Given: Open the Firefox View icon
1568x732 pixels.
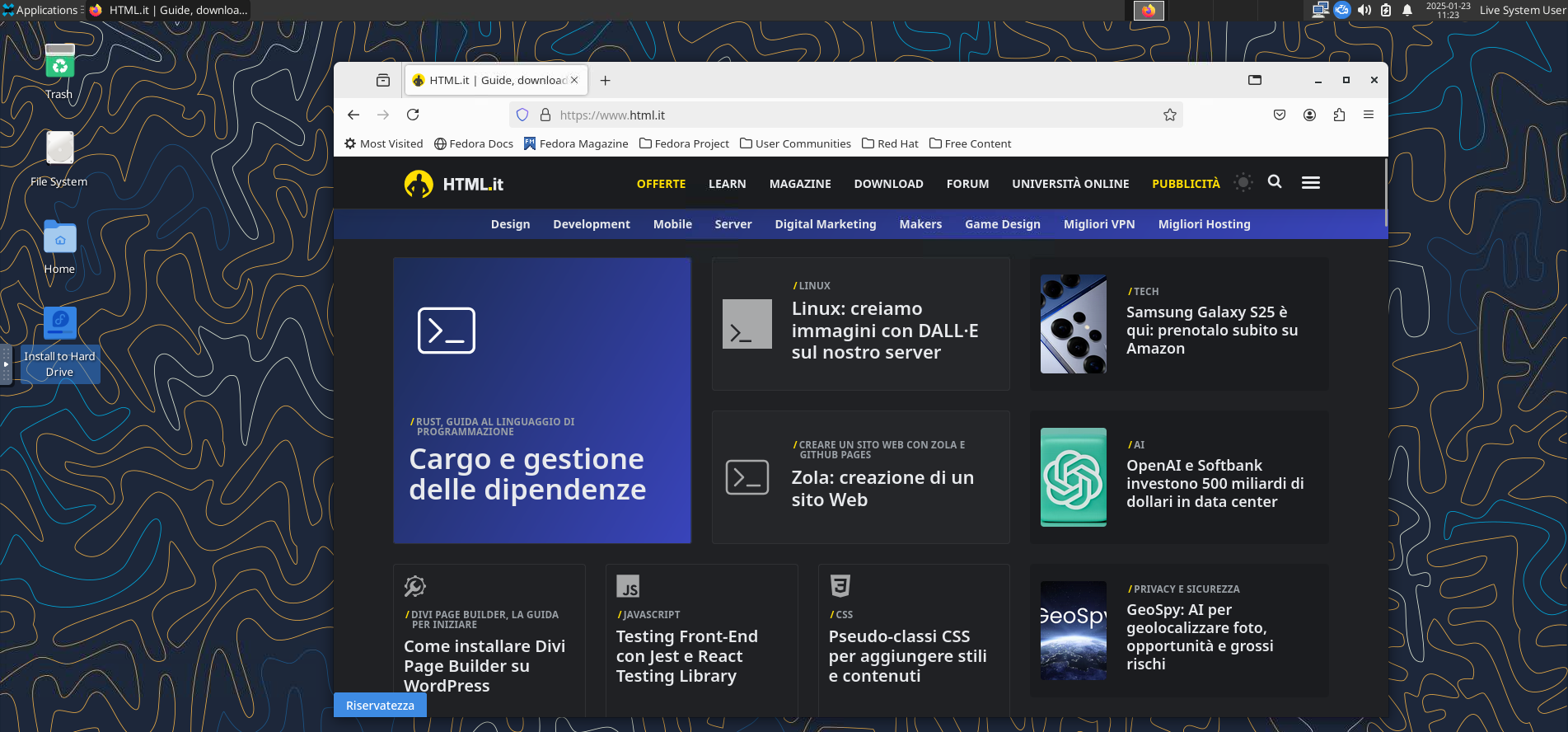Looking at the screenshot, I should click(383, 80).
